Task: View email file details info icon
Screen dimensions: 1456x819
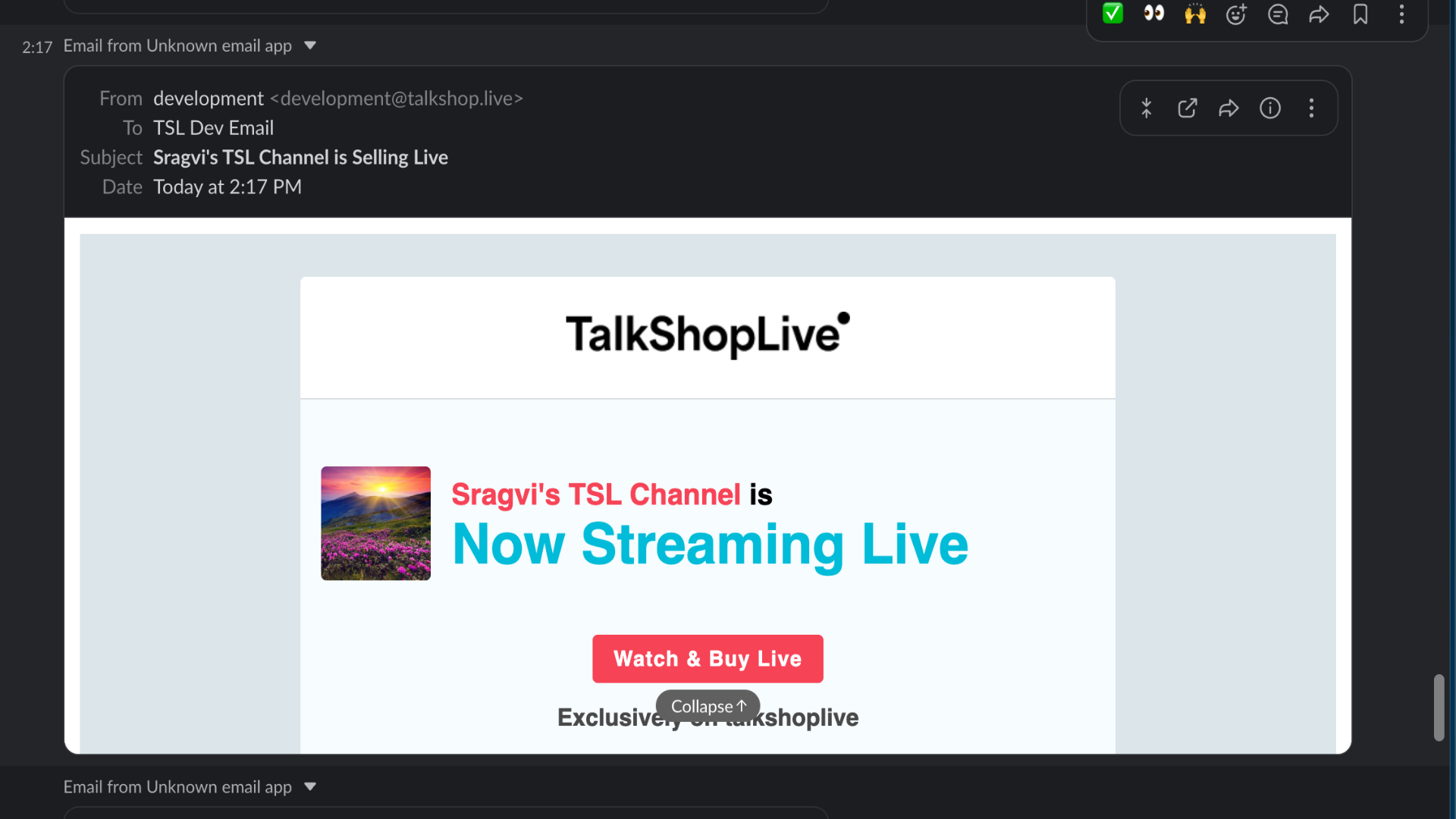Action: pos(1270,108)
